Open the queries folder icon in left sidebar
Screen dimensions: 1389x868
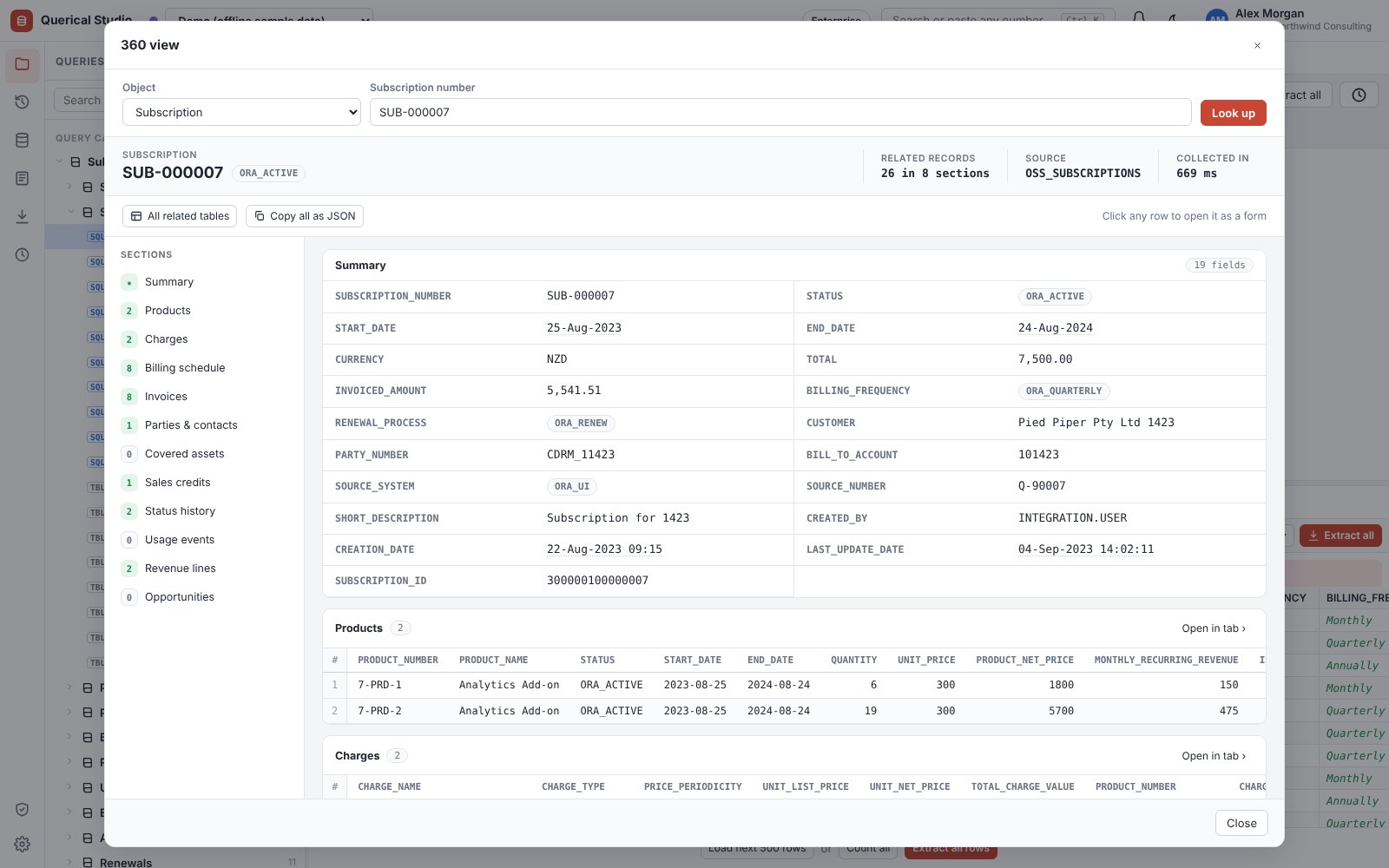point(23,64)
